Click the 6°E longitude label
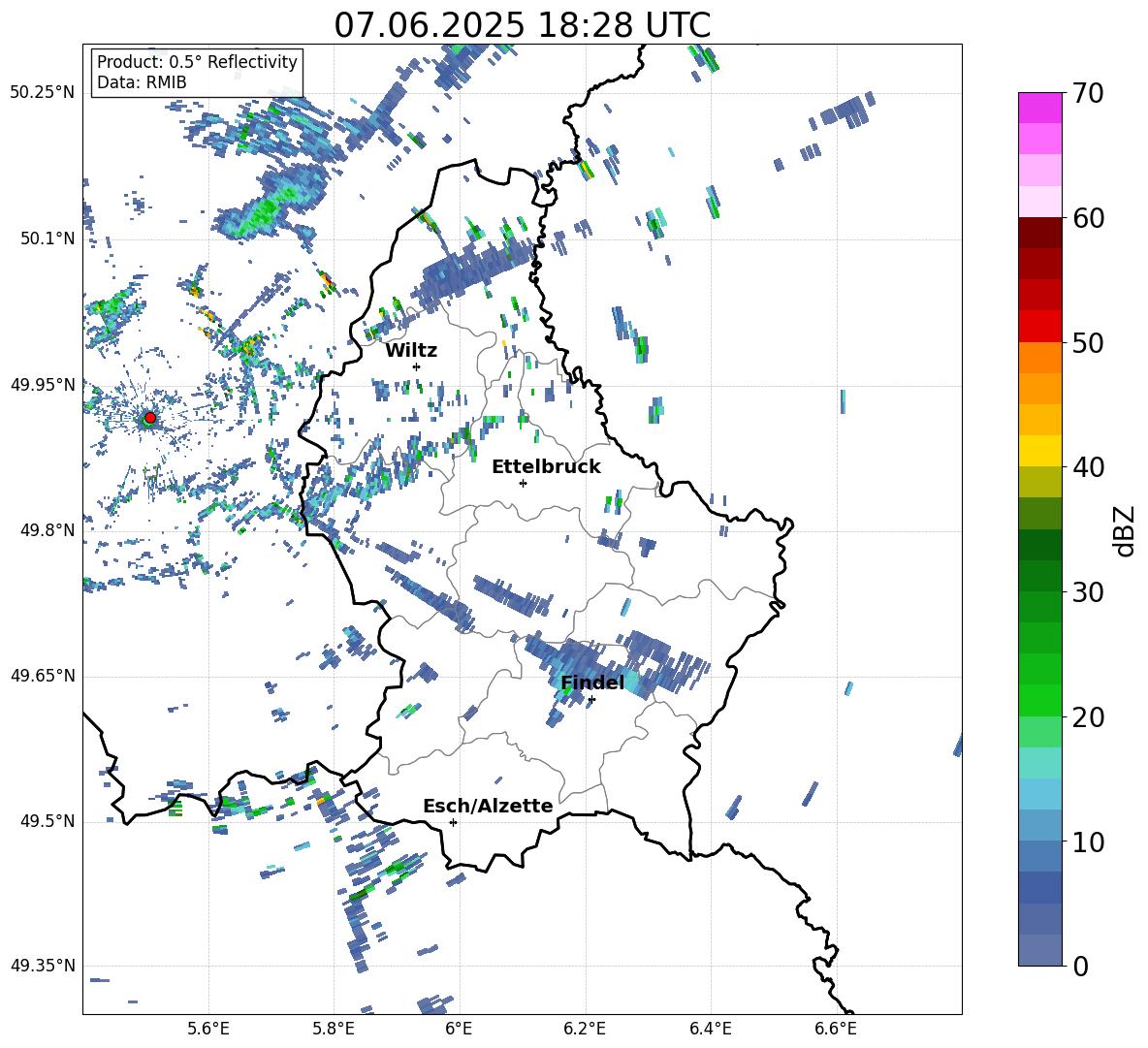This screenshot has width=1148, height=1048. (x=459, y=1029)
